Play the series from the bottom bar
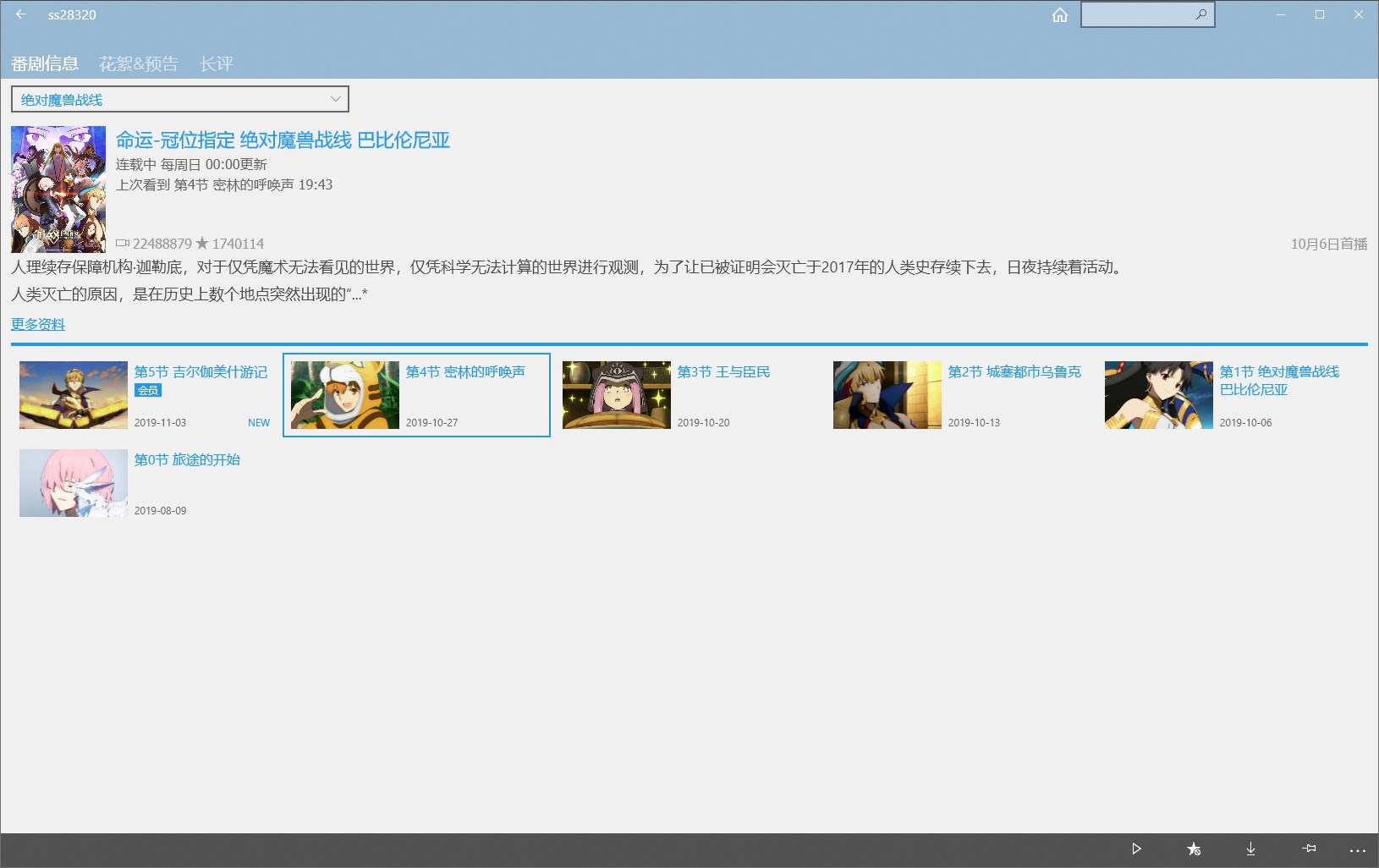This screenshot has height=868, width=1379. coord(1136,849)
